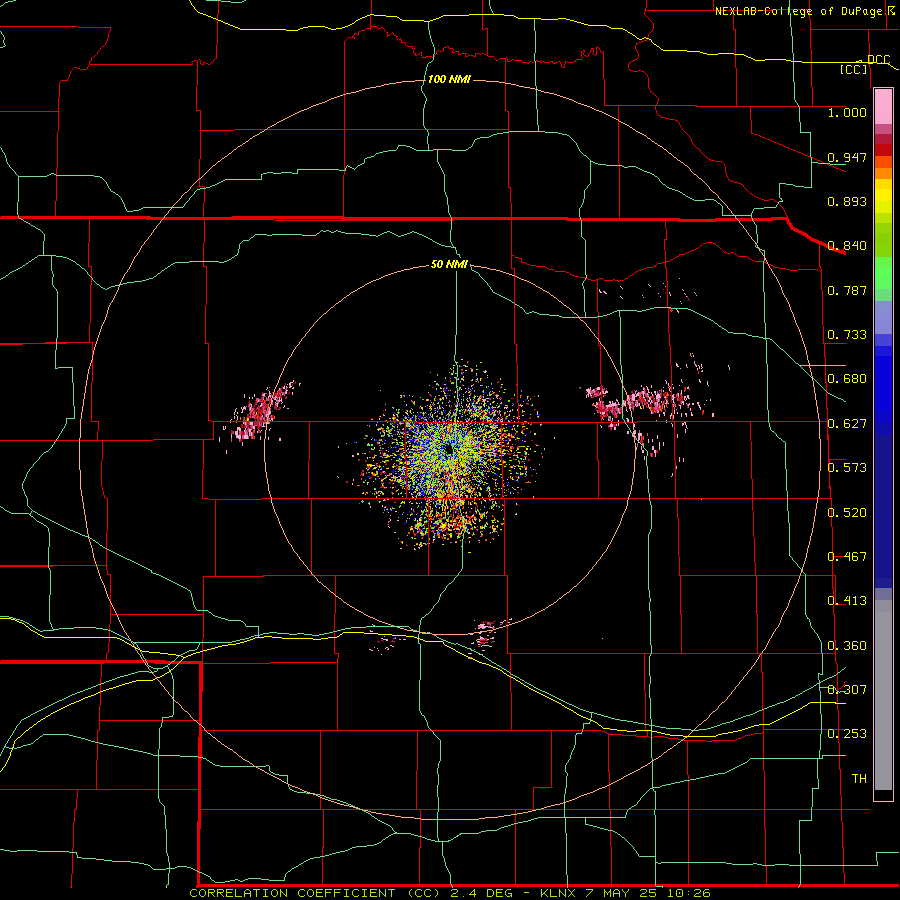Screen dimensions: 900x900
Task: Pick the gray bottom color bar segment
Action: pyautogui.click(x=883, y=695)
